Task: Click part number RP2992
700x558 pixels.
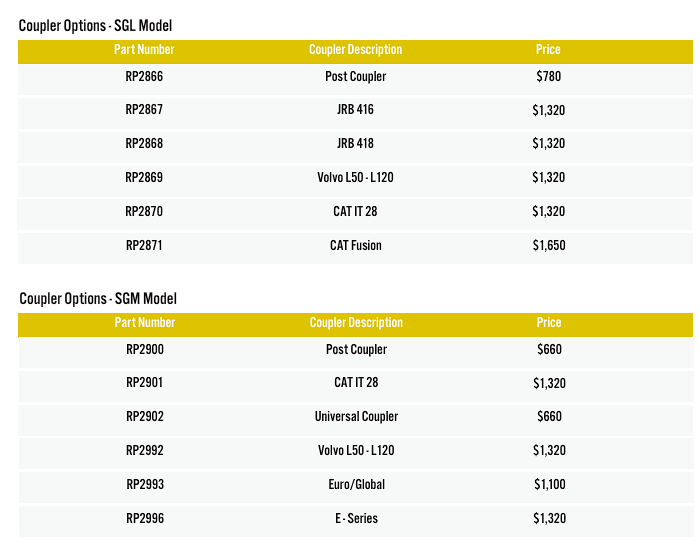Action: (145, 451)
